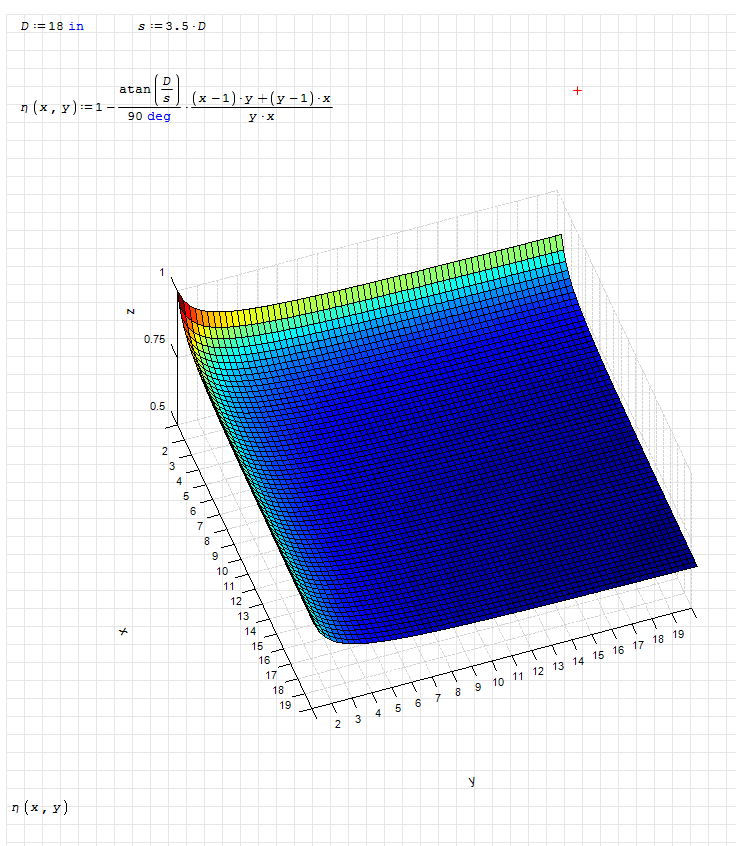The image size is (736, 846).
Task: Click the 0.5 tick on the z axis
Action: tap(157, 407)
